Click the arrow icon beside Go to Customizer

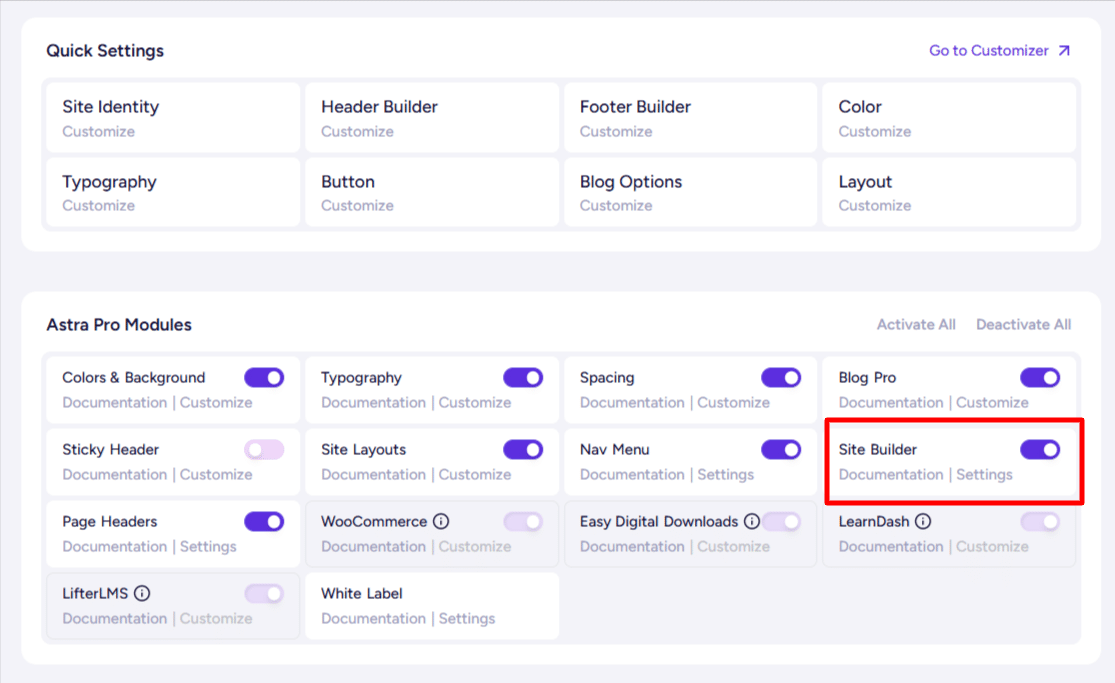point(1064,51)
